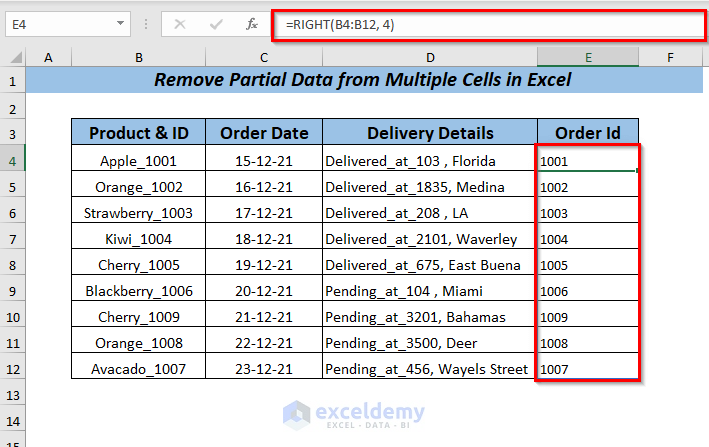This screenshot has height=447, width=709.
Task: Click the title cell 'Remove Partial Data'
Action: [364, 80]
